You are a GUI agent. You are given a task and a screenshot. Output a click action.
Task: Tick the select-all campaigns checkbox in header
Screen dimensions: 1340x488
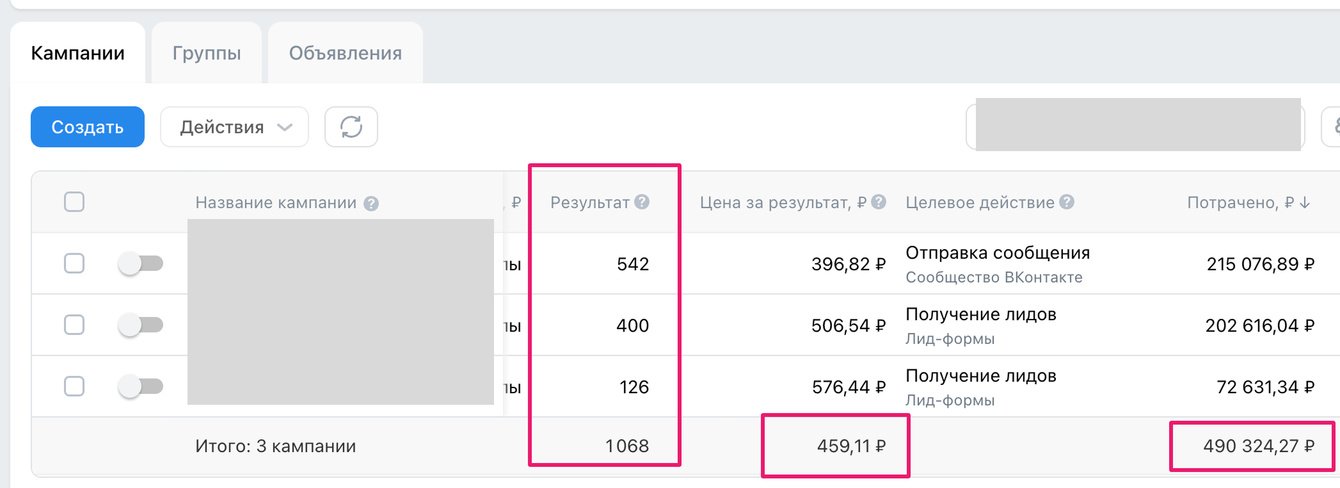[x=74, y=202]
